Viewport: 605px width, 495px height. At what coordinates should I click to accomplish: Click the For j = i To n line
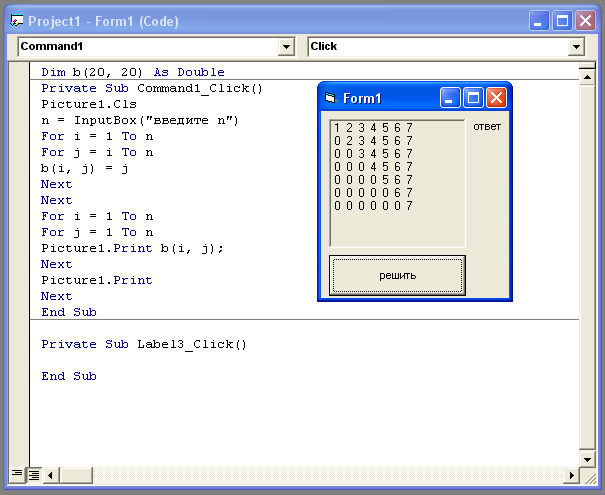[97, 152]
